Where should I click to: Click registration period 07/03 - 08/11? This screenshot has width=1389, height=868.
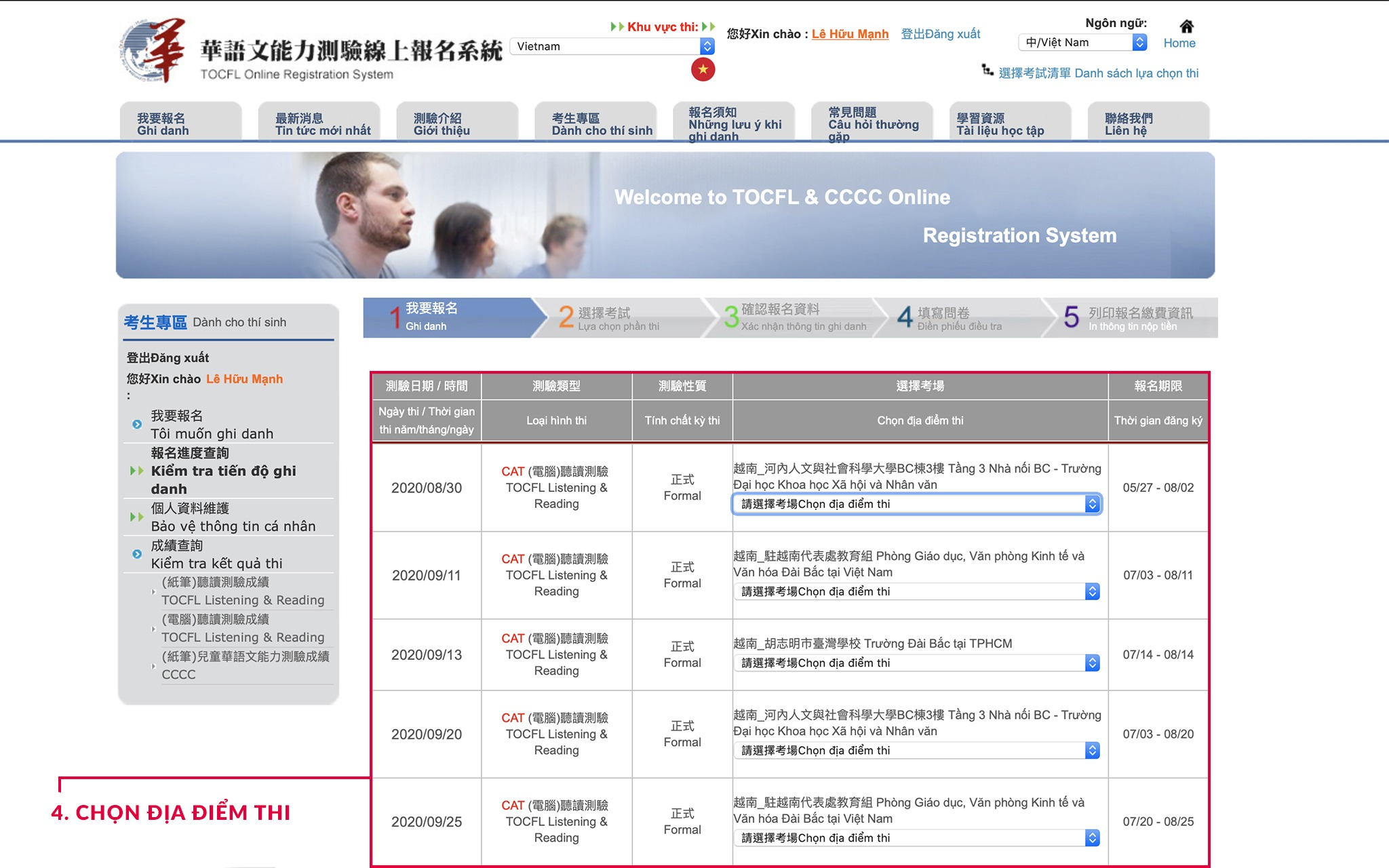coord(1158,575)
